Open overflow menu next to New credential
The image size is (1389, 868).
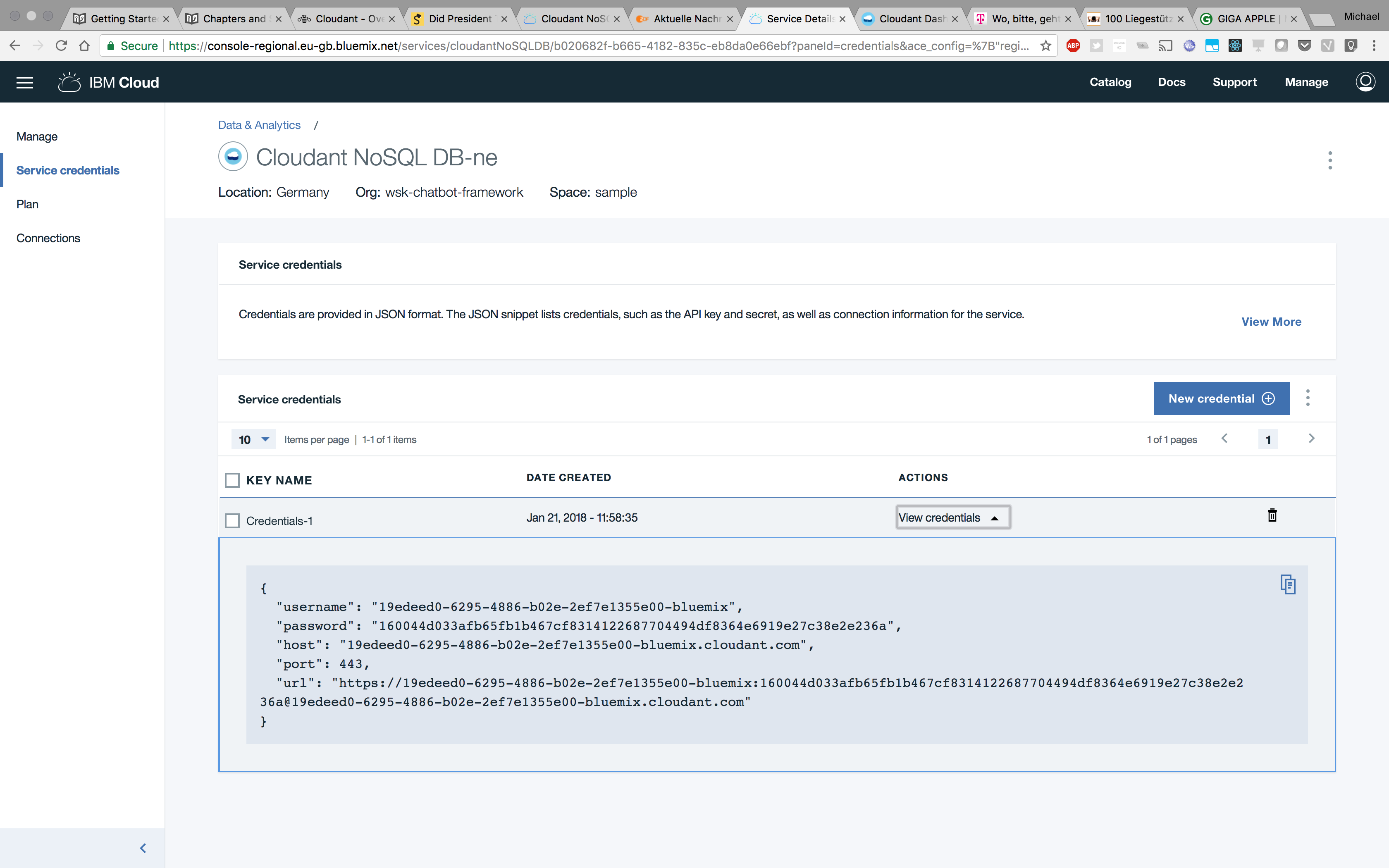click(1308, 398)
